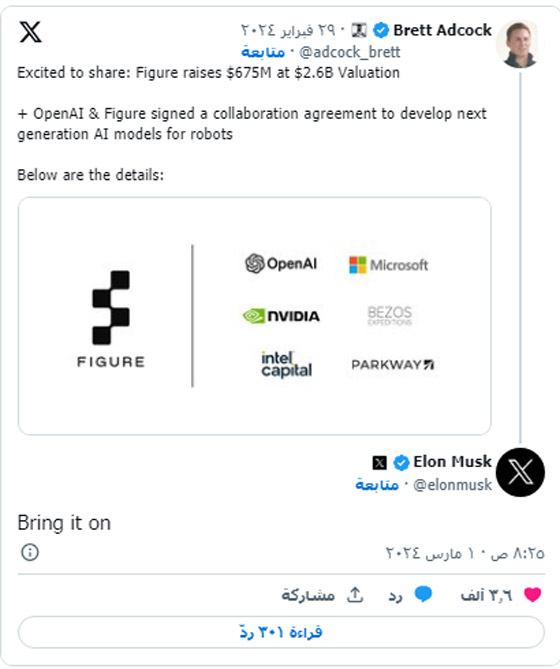Click the X affiliate badge beside Elon Musk
560x669 pixels.
coord(379,463)
